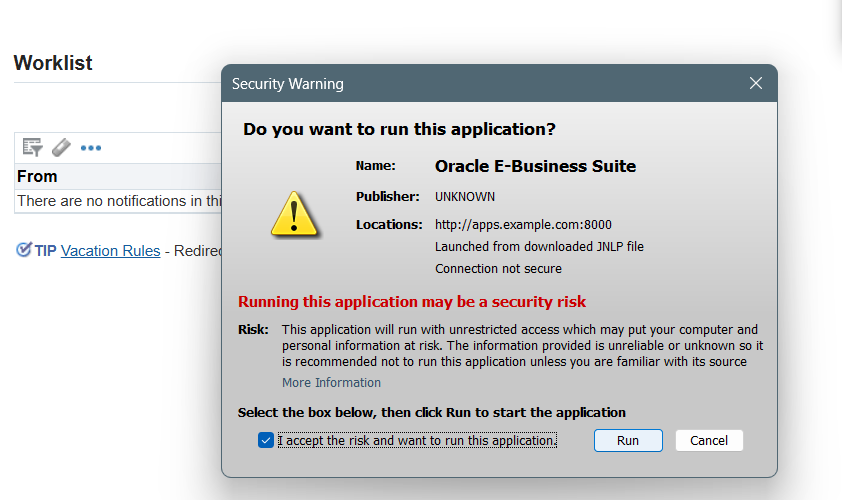Open the Vacation Rules link
Screen dimensions: 842x500
(x=111, y=251)
